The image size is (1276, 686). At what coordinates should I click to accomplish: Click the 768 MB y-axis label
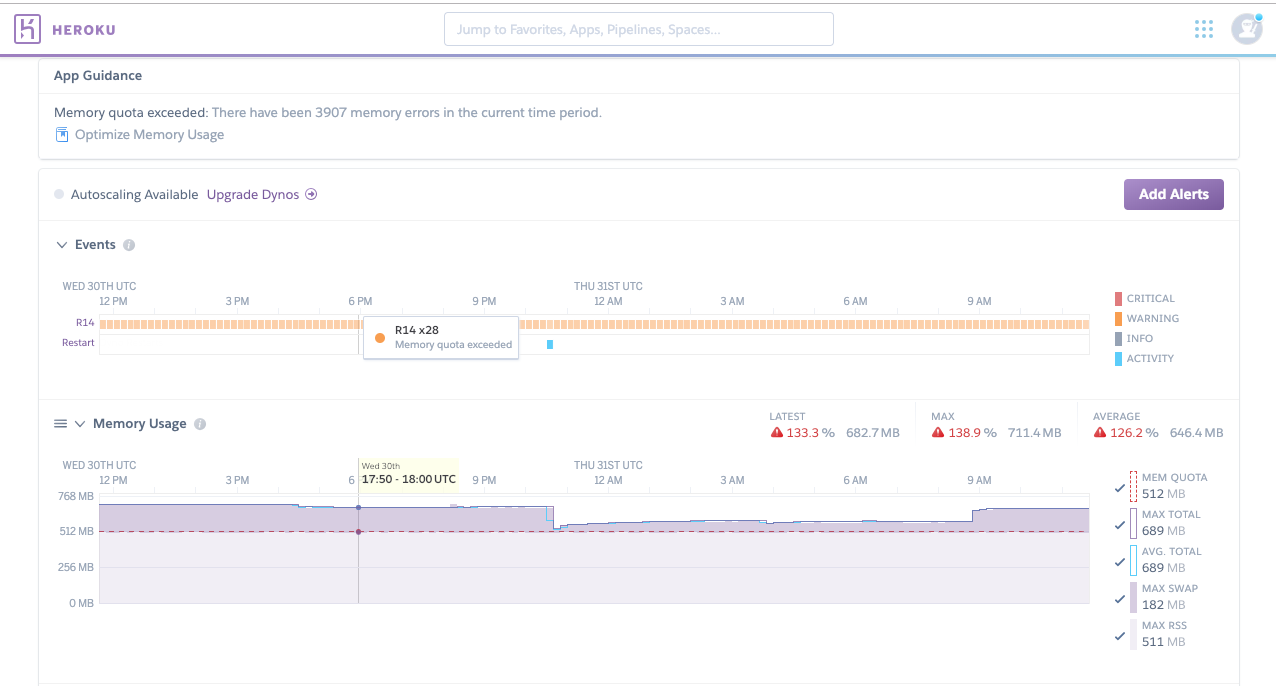76,497
